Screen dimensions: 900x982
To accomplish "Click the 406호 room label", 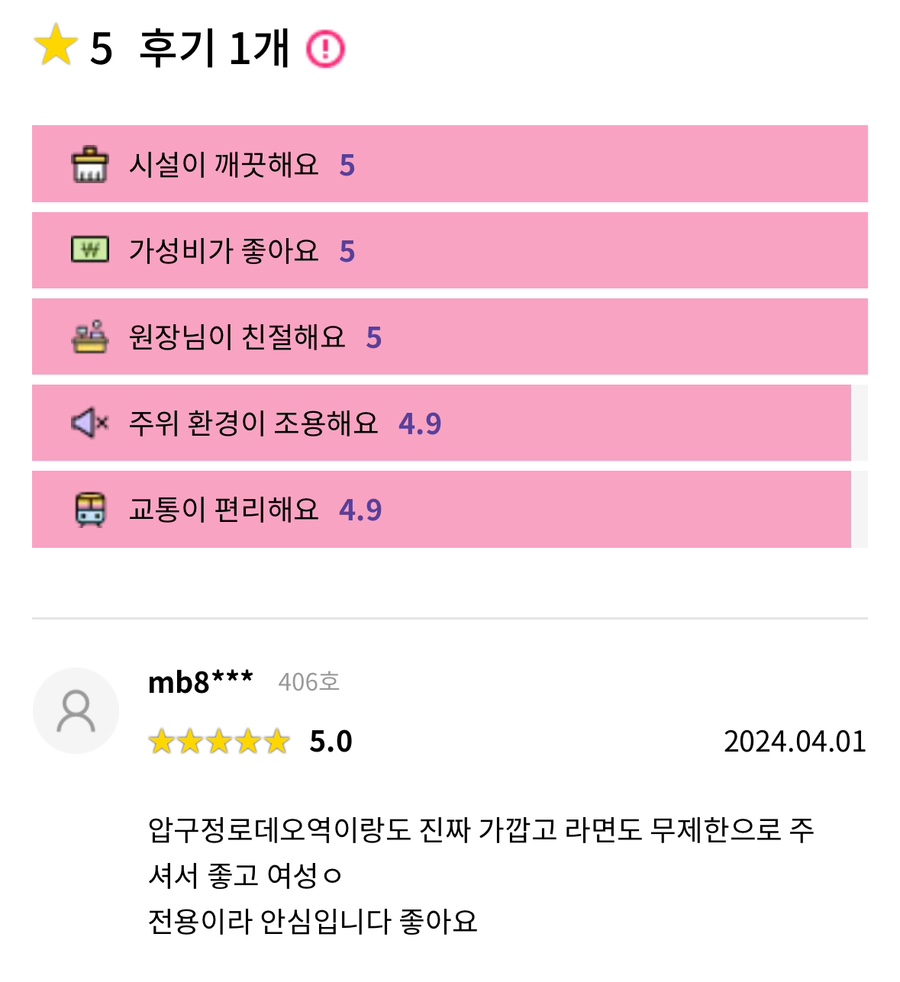I will pyautogui.click(x=309, y=683).
